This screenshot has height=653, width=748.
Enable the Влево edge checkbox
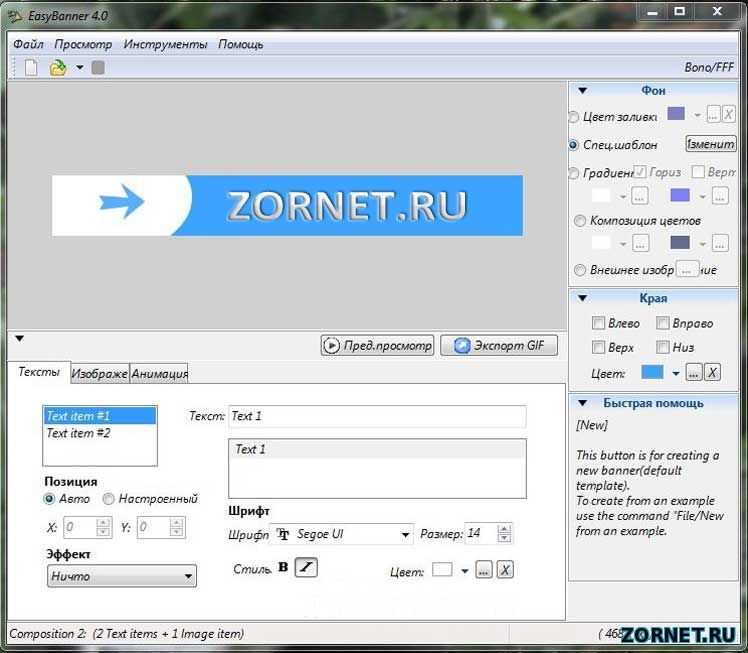[598, 323]
